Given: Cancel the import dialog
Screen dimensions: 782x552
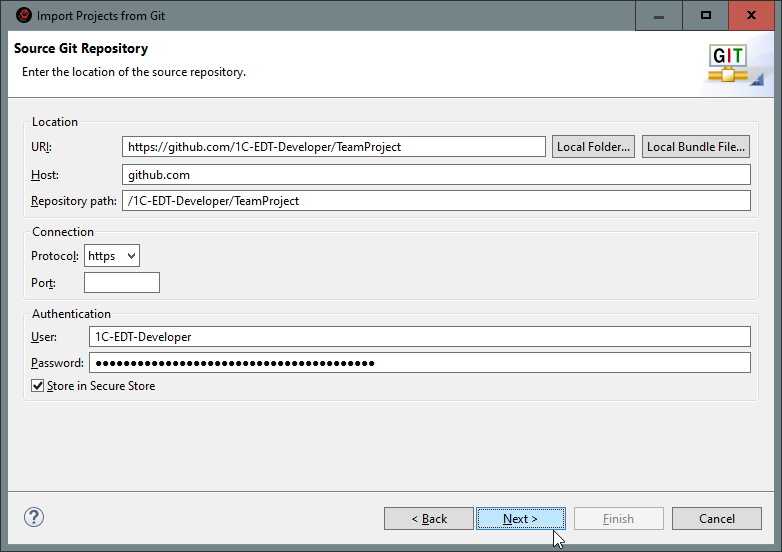Looking at the screenshot, I should pos(716,518).
